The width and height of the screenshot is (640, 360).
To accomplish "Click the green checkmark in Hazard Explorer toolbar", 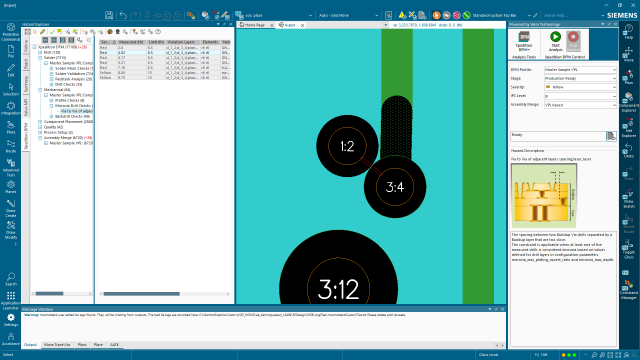I will pyautogui.click(x=52, y=32).
